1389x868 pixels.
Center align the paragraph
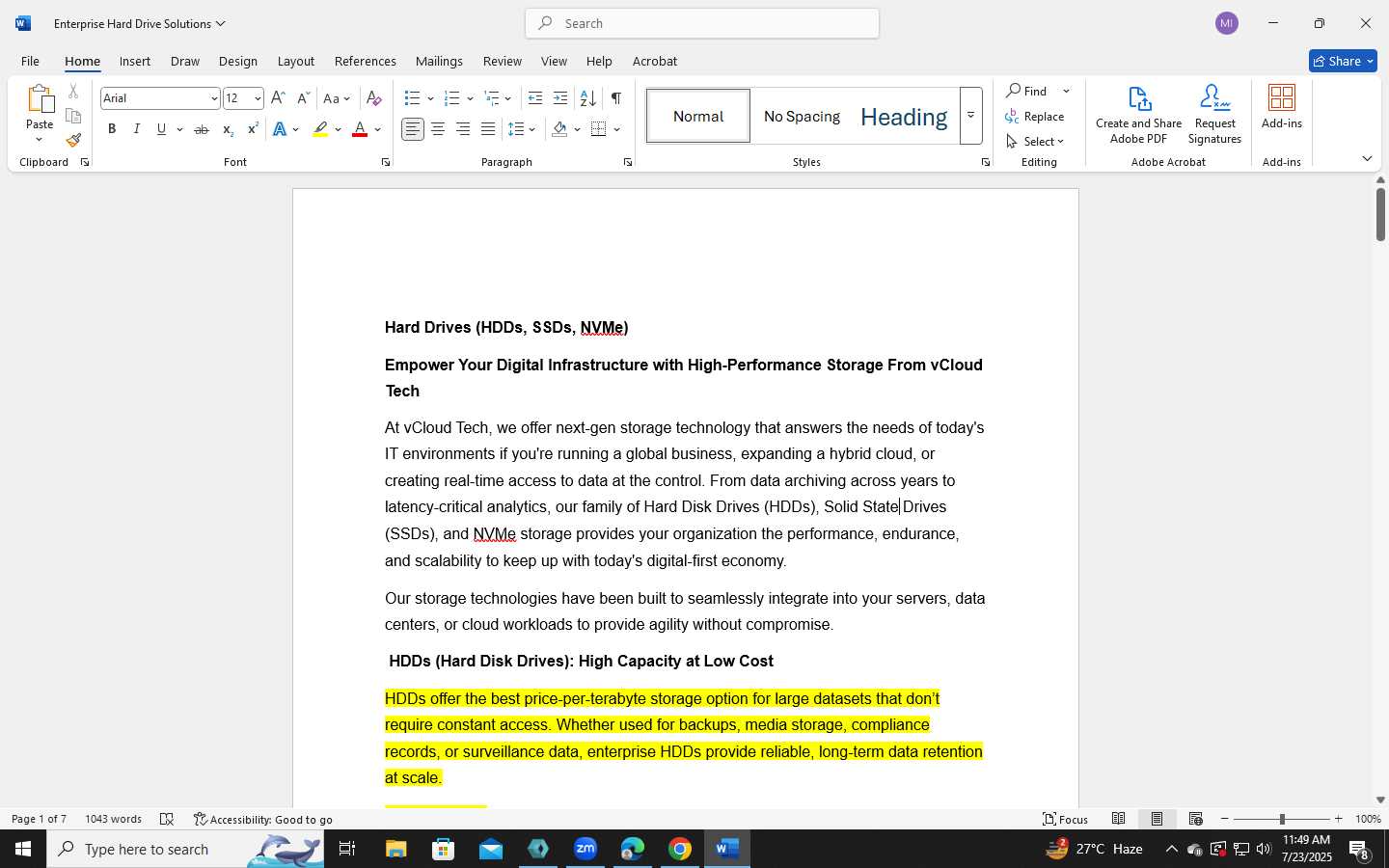(x=438, y=129)
